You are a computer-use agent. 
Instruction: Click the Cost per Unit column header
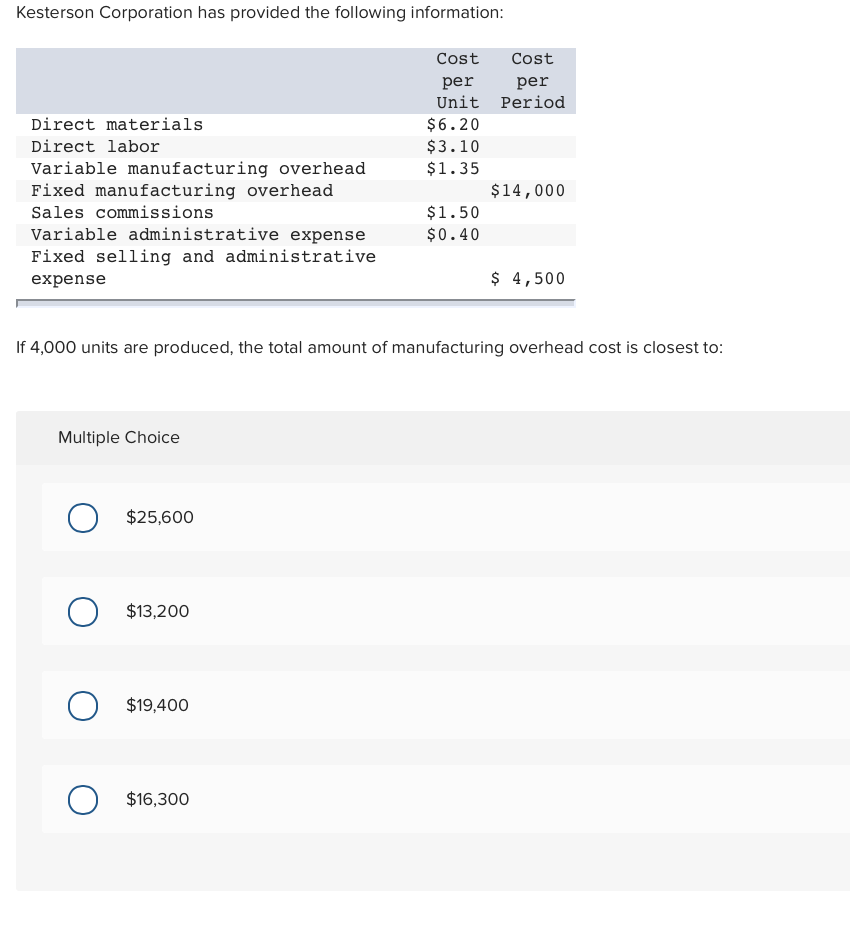(x=457, y=80)
